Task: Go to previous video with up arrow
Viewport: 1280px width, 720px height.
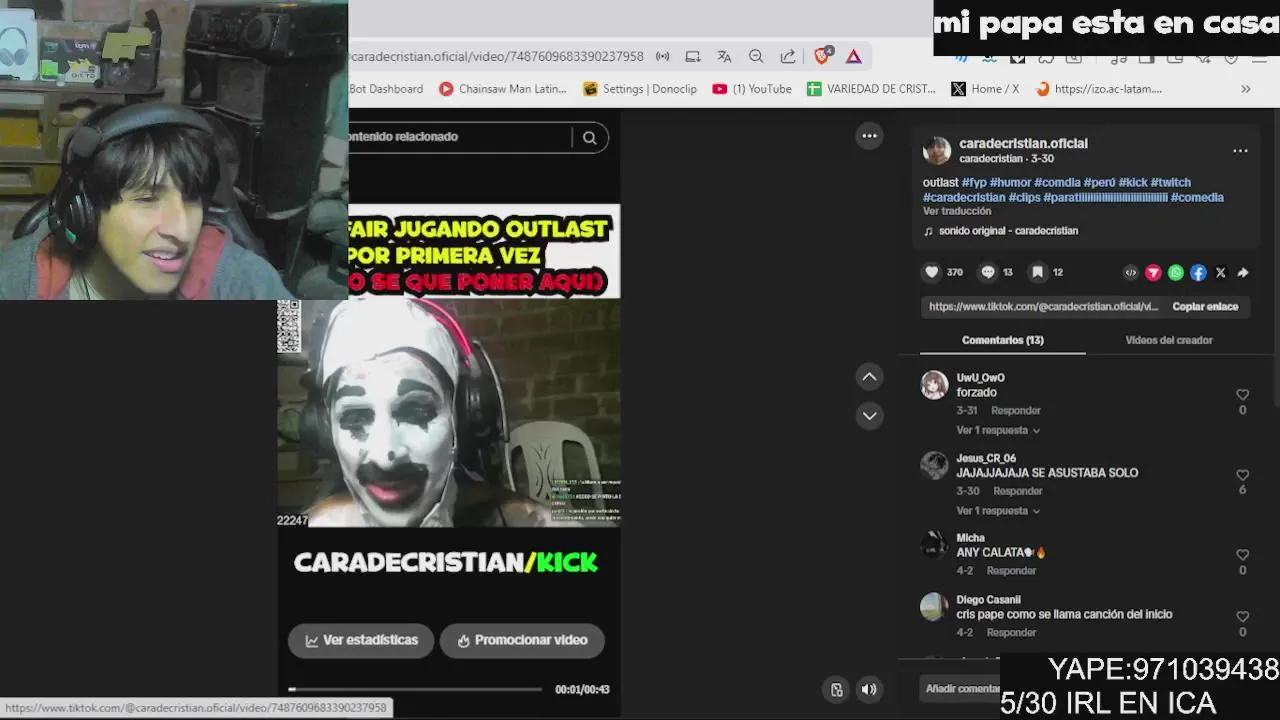Action: click(869, 377)
